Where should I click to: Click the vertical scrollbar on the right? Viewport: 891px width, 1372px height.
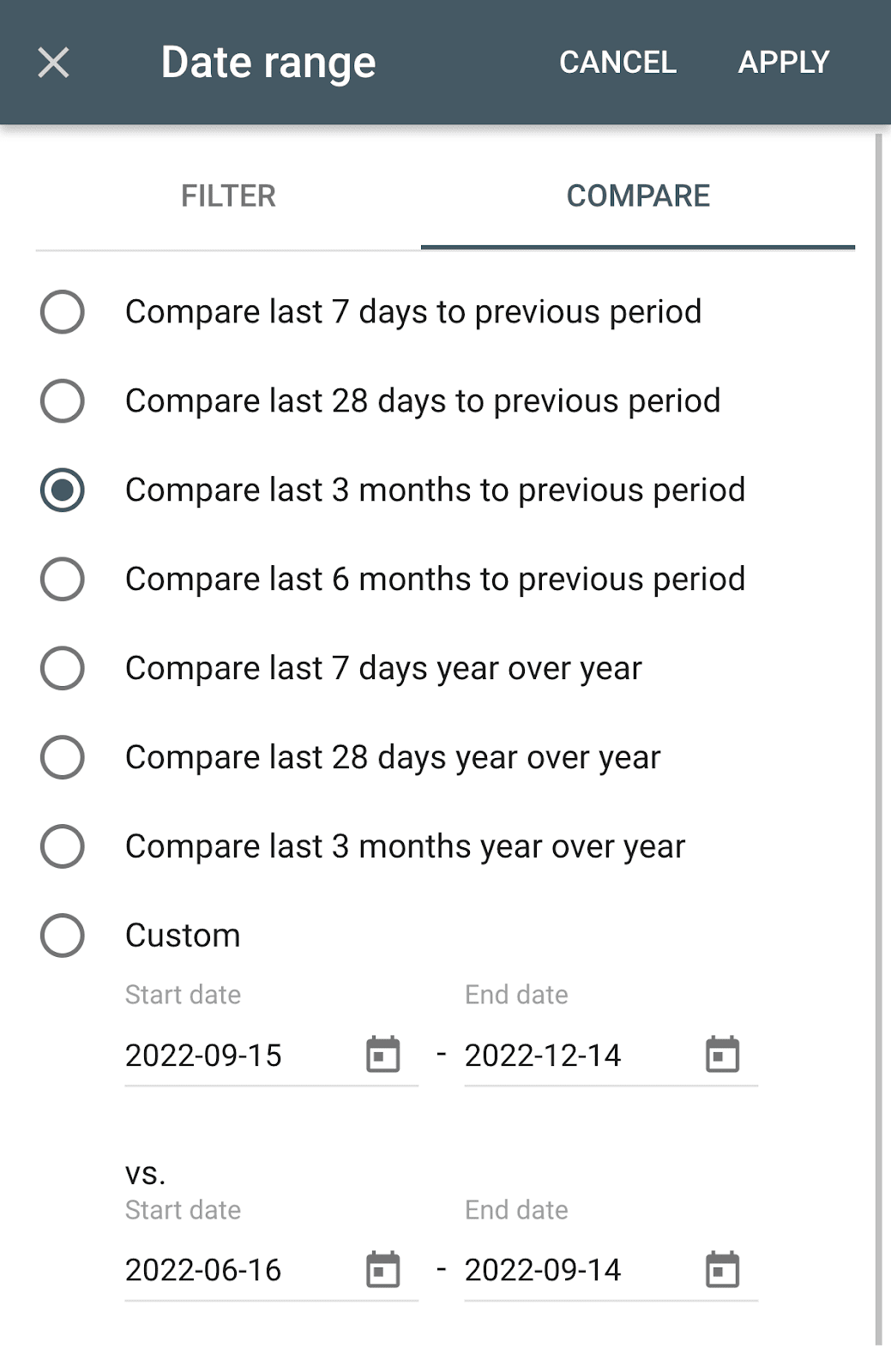pos(878,737)
